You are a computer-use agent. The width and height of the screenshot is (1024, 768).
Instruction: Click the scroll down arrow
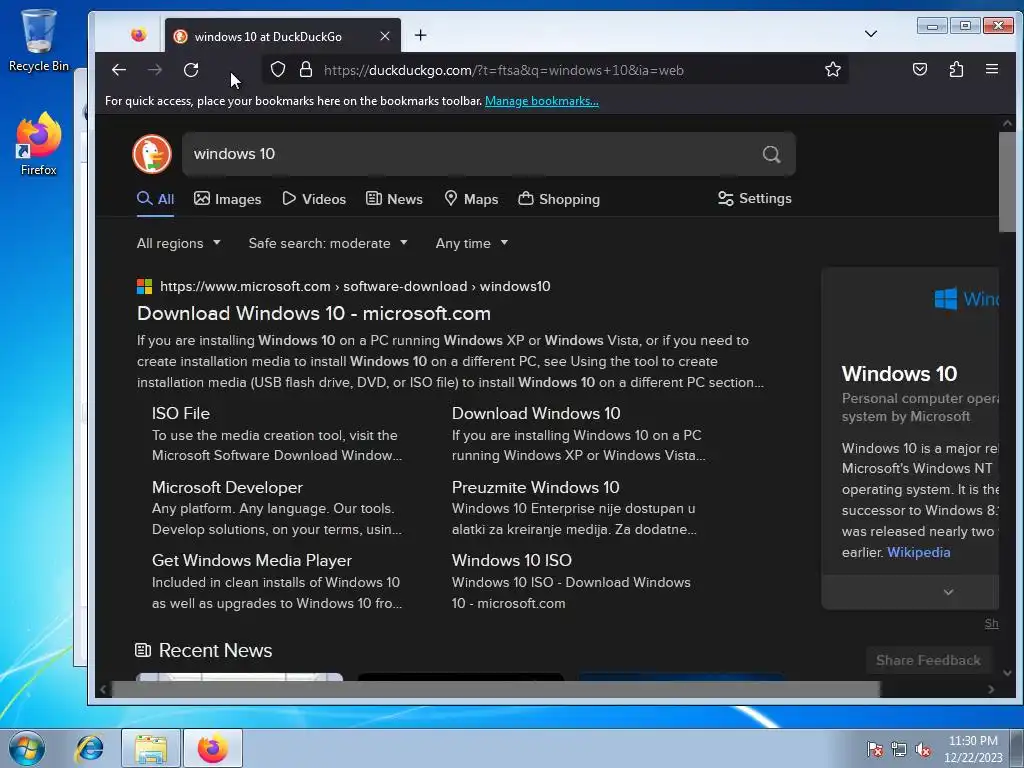(1006, 673)
